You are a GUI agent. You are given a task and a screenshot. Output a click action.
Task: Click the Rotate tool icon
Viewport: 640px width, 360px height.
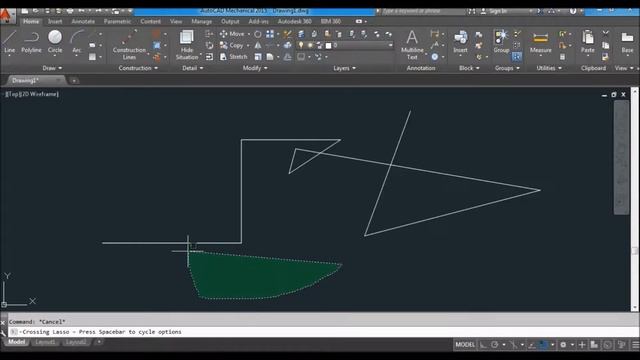(258, 34)
